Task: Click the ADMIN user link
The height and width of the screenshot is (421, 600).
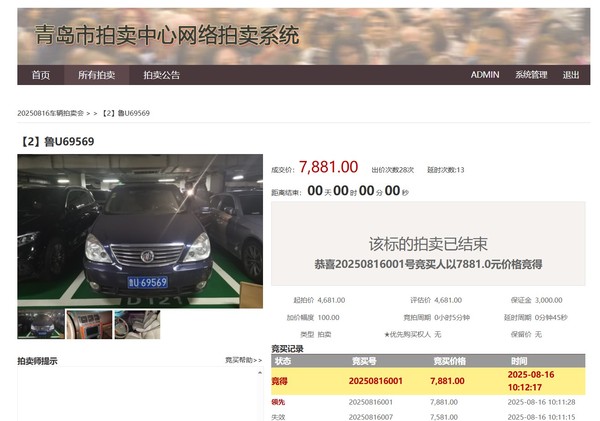Action: coord(485,75)
